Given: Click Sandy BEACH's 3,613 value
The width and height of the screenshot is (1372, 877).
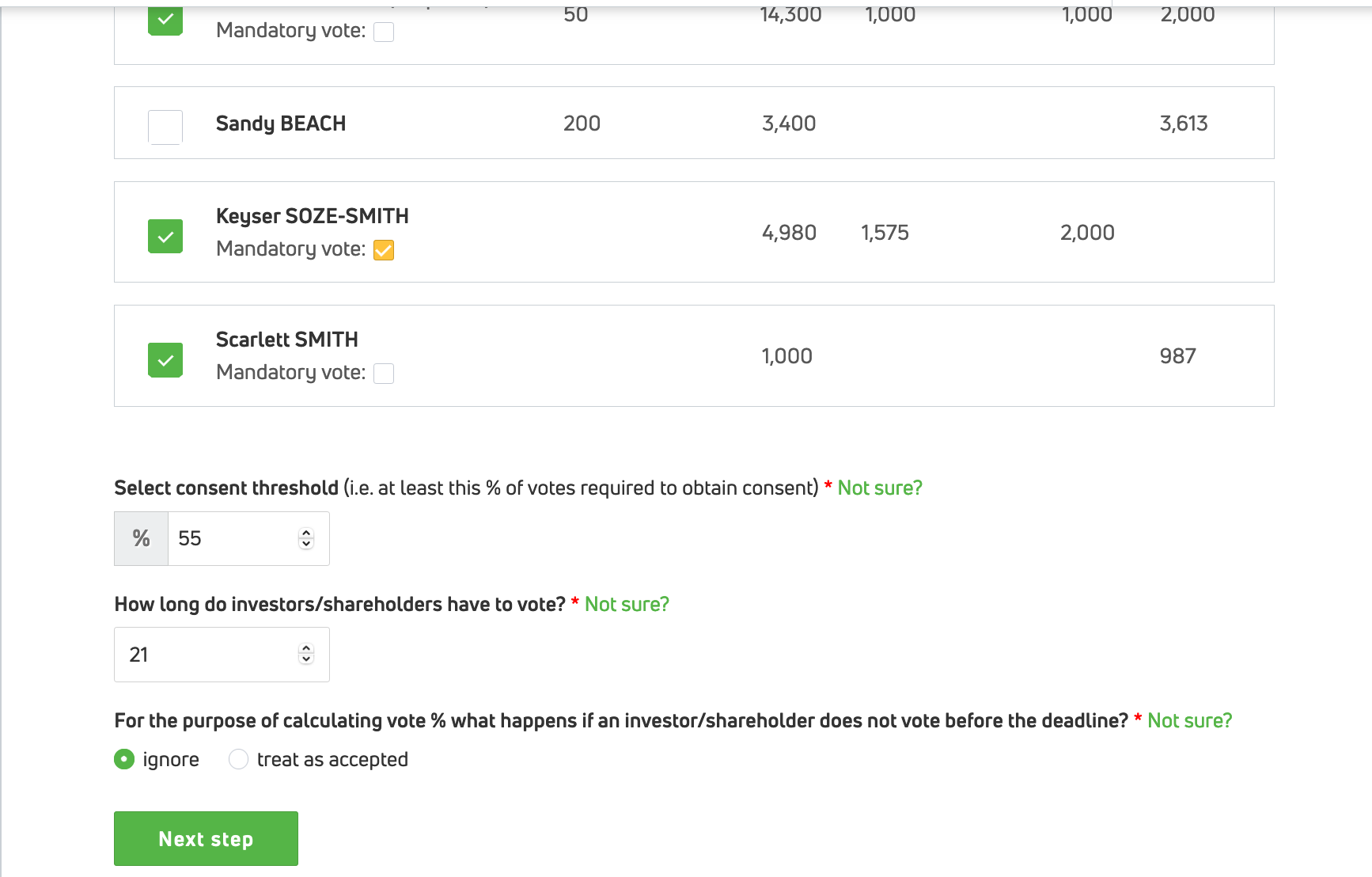Looking at the screenshot, I should (x=1184, y=123).
